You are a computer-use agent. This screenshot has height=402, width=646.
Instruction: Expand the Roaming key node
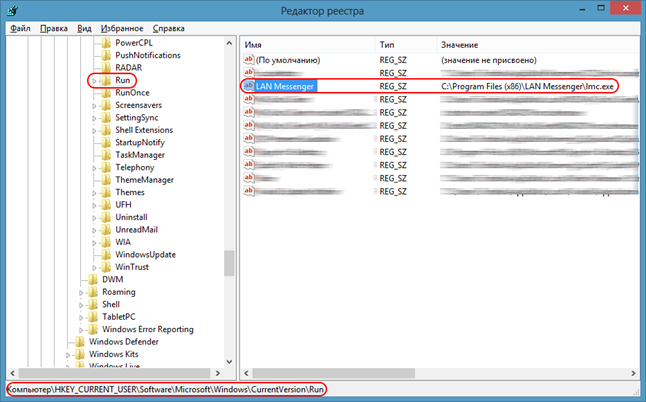pyautogui.click(x=81, y=293)
